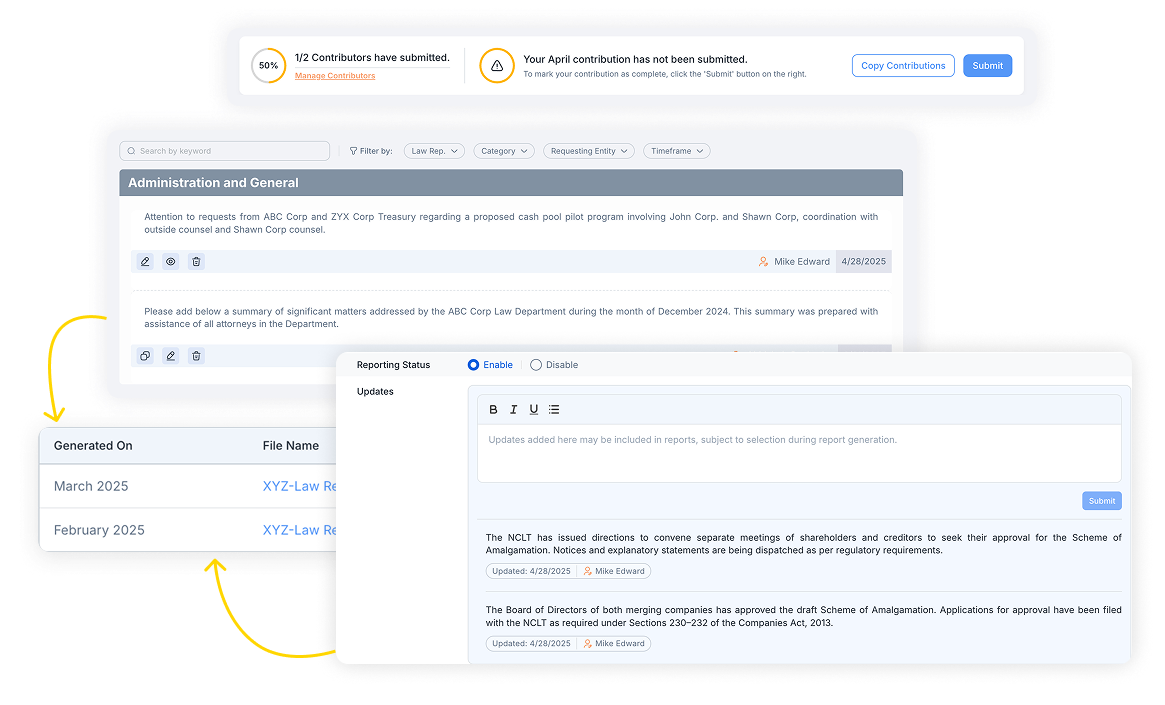Click the Search by keyword field
The width and height of the screenshot is (1165, 705).
point(224,151)
